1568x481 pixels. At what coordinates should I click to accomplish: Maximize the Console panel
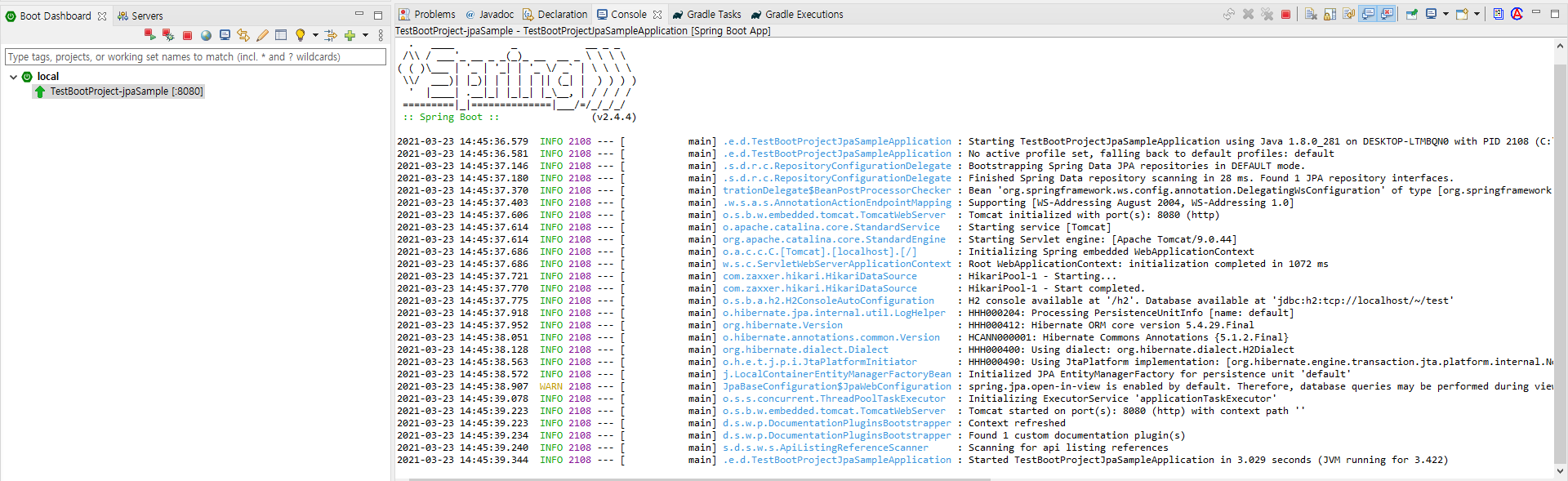point(1555,14)
